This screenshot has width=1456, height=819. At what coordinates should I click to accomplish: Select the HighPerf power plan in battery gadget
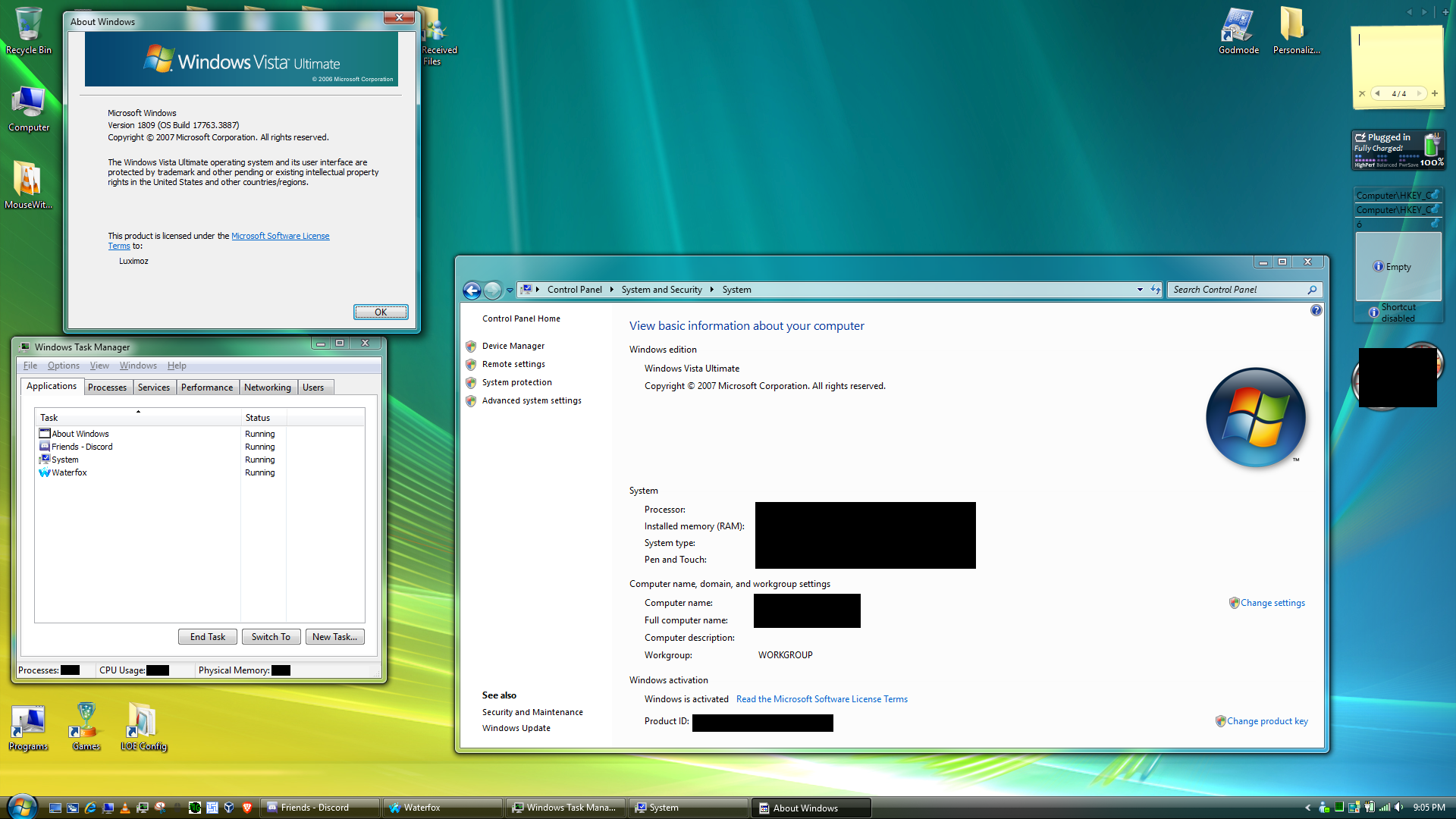(x=1365, y=162)
